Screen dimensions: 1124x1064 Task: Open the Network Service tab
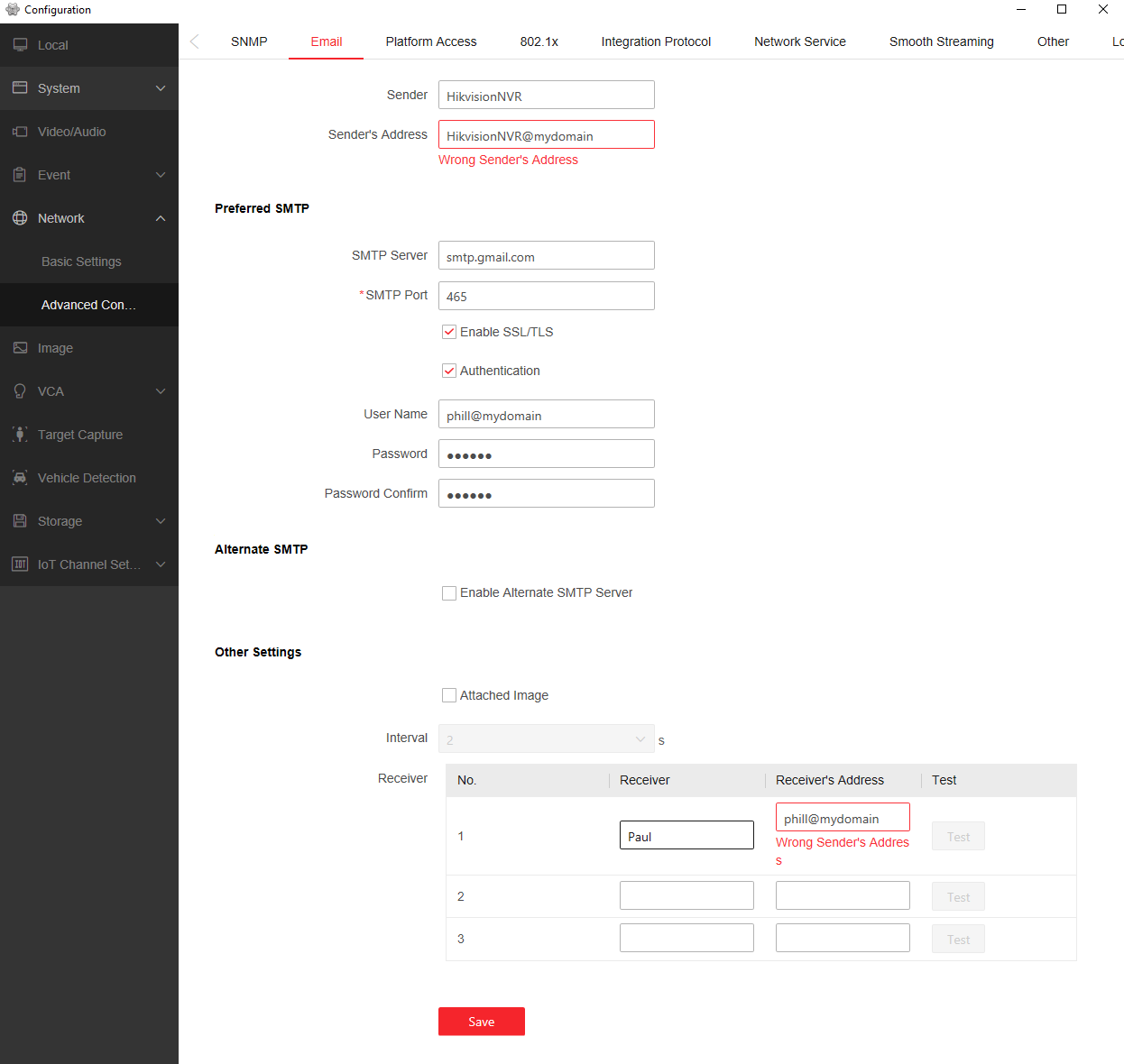799,41
